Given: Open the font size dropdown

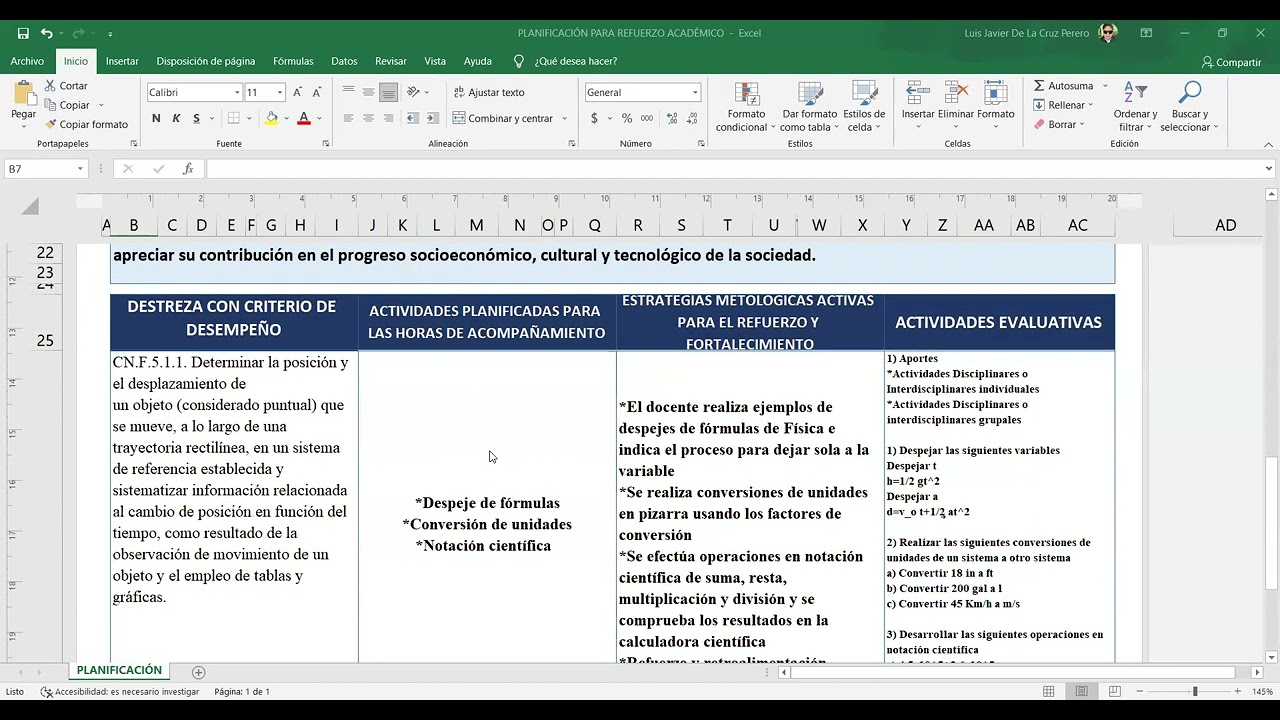Looking at the screenshot, I should (280, 92).
